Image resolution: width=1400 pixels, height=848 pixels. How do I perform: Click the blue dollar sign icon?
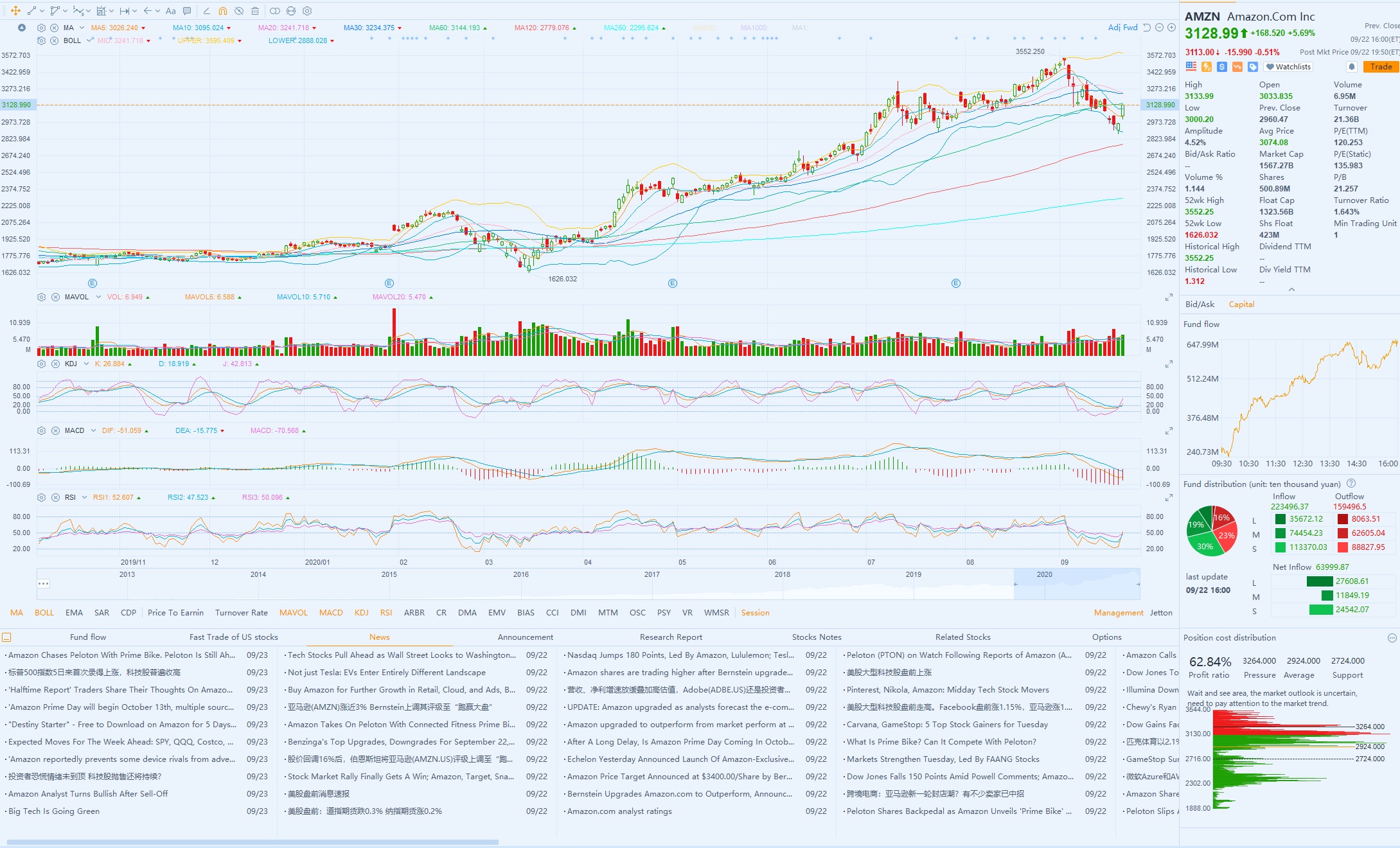click(x=1222, y=67)
